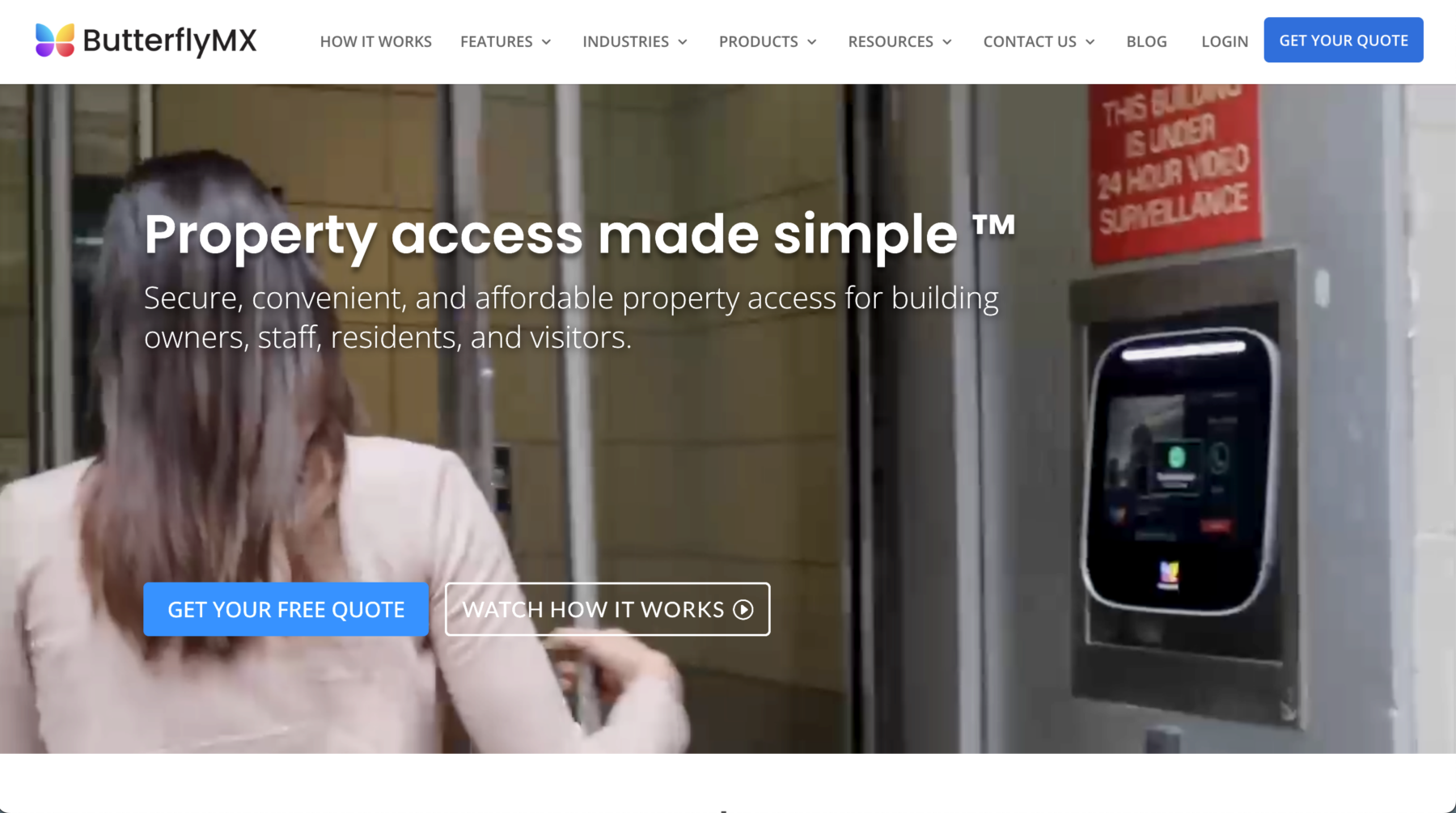Viewport: 1456px width, 813px height.
Task: Click the Property access made simple headline
Action: point(579,235)
